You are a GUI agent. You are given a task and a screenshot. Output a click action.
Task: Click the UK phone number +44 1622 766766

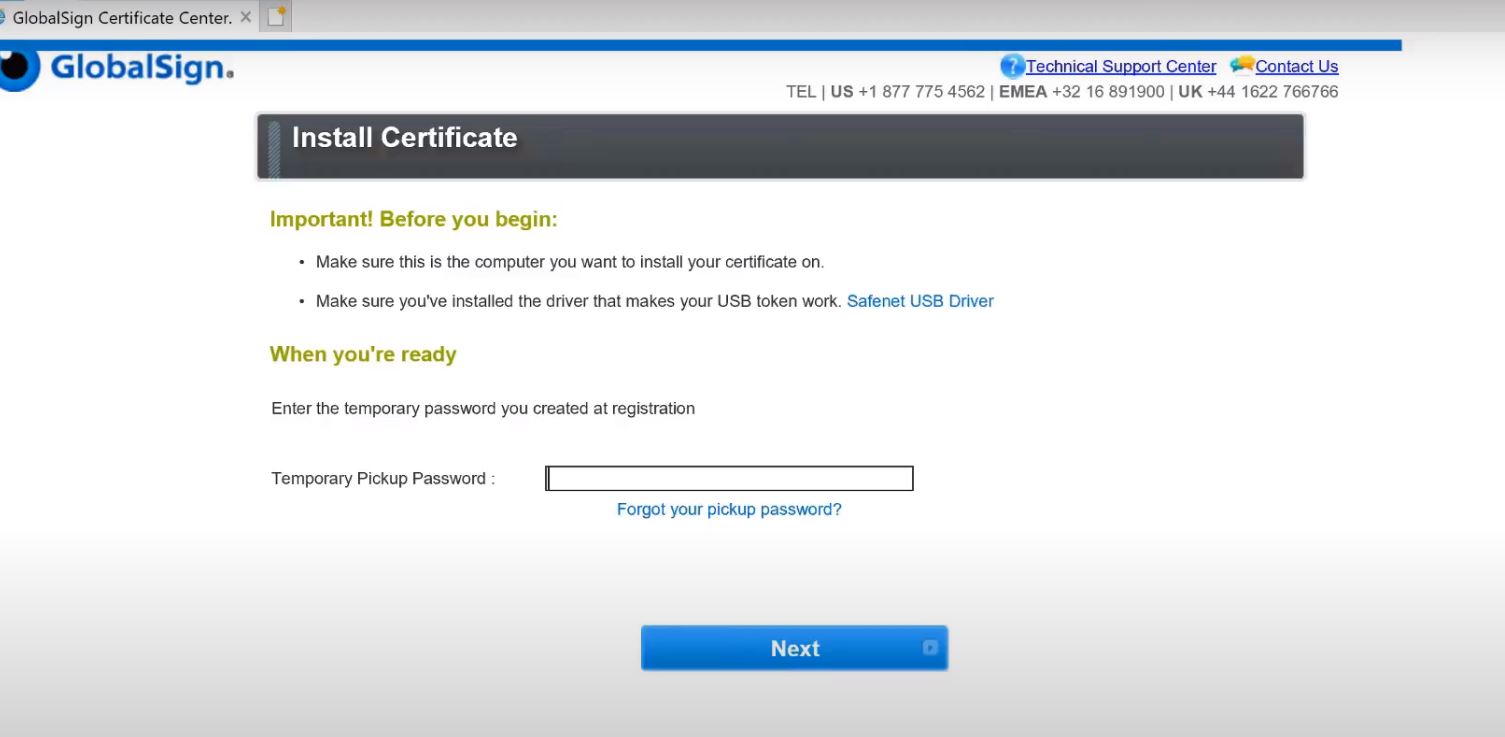1272,92
